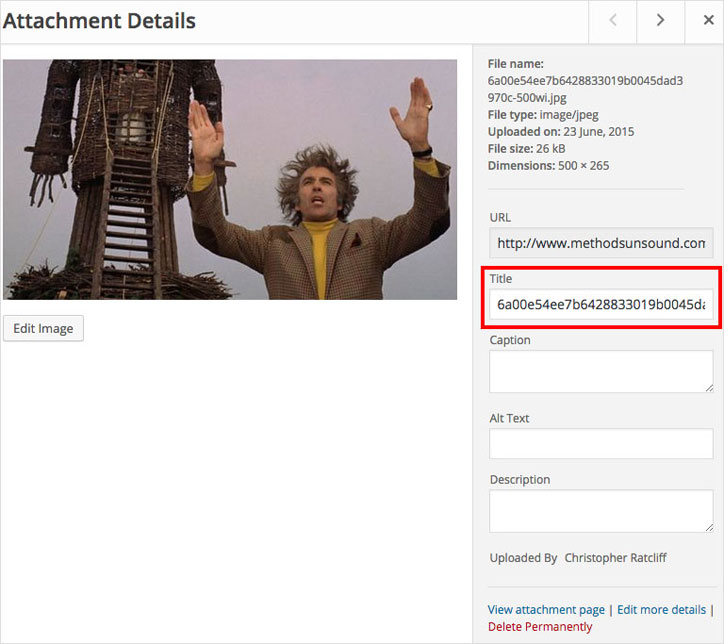Go to next attachment arrow
The width and height of the screenshot is (724, 644).
pos(660,20)
